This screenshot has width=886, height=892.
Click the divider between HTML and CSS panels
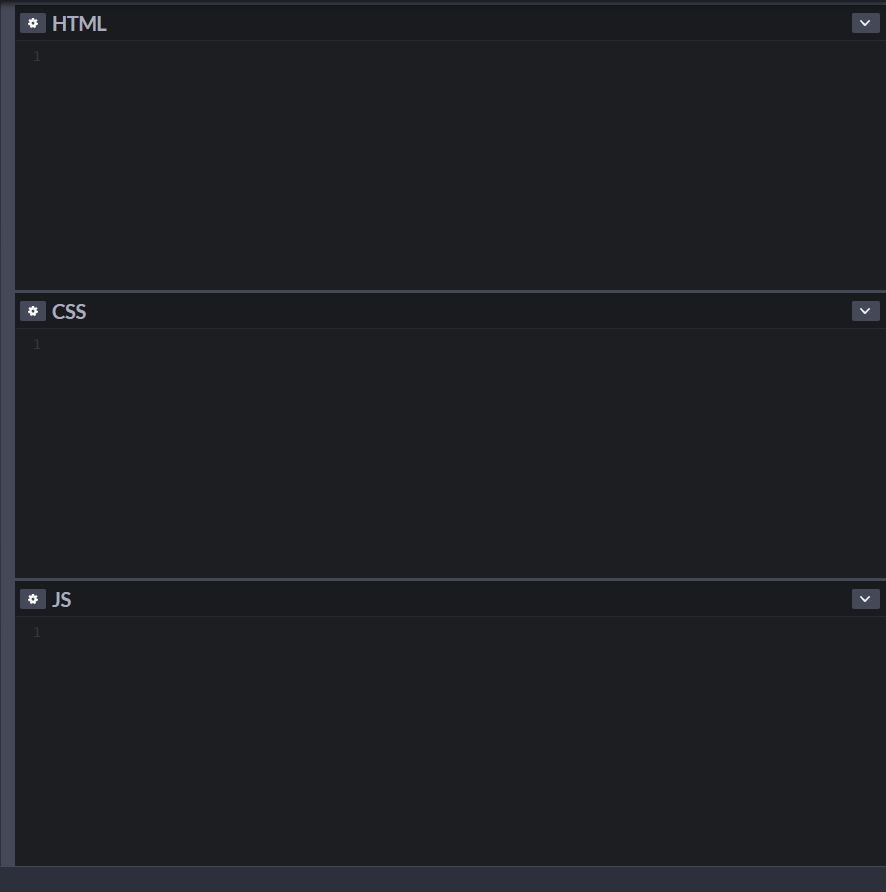[x=450, y=291]
